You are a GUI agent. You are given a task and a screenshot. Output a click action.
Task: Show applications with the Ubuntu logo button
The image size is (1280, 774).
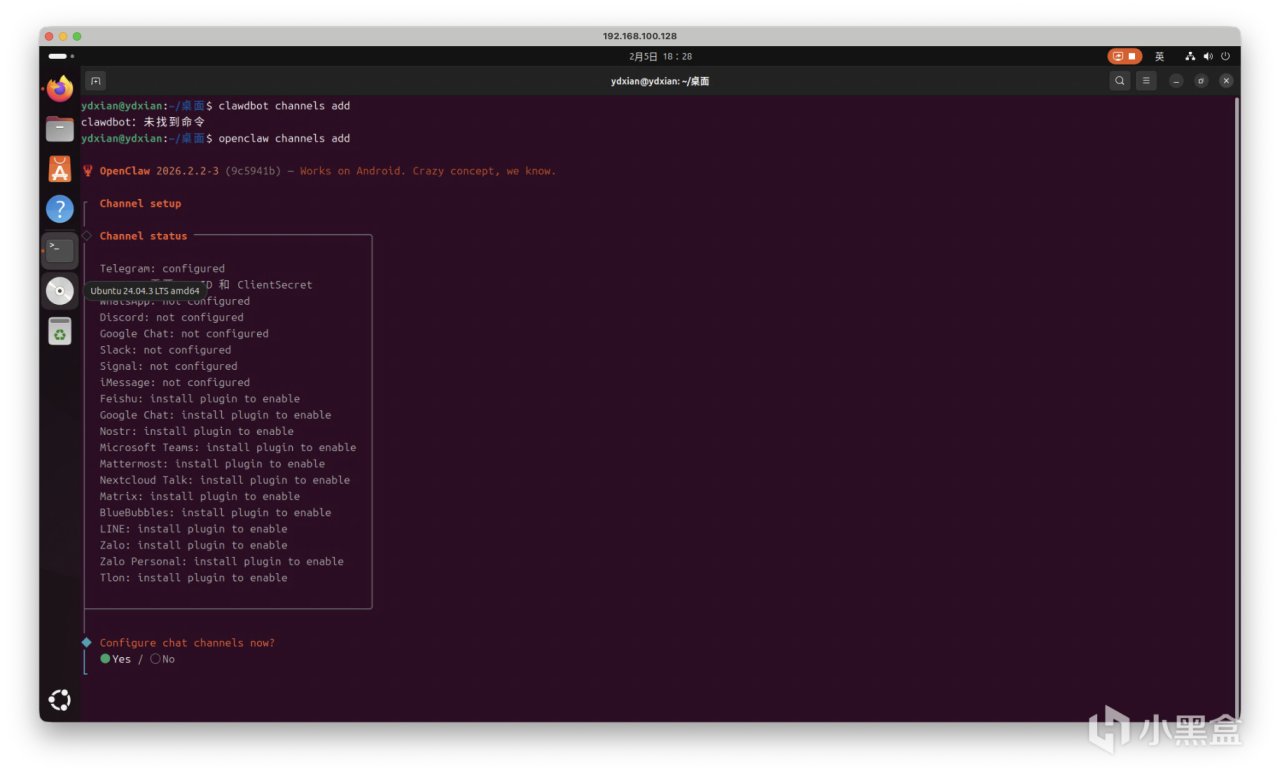click(x=60, y=700)
